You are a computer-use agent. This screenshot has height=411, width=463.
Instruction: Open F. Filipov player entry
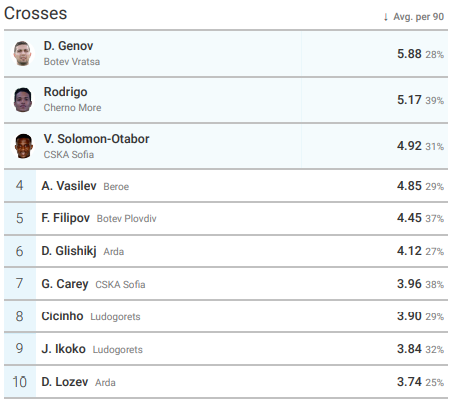(65, 218)
